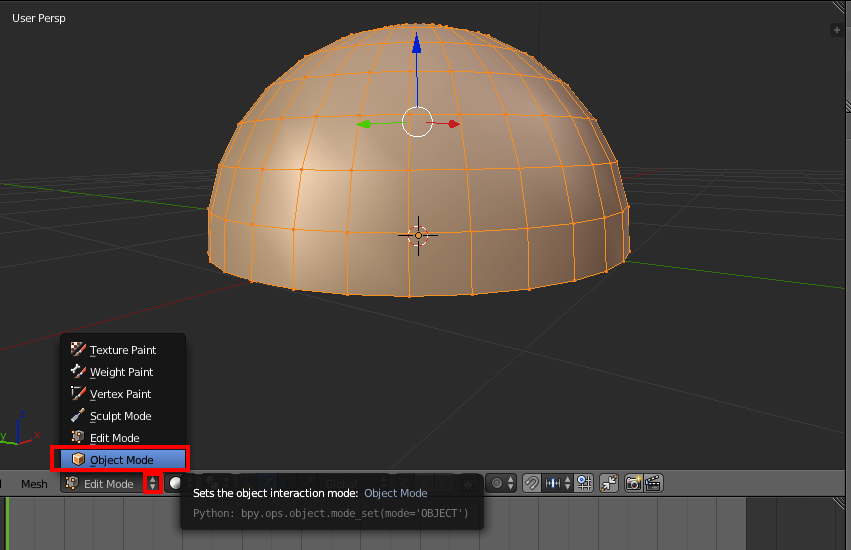Image resolution: width=851 pixels, height=550 pixels.
Task: Click the OpenGL render animation clapperboard icon
Action: tap(653, 483)
